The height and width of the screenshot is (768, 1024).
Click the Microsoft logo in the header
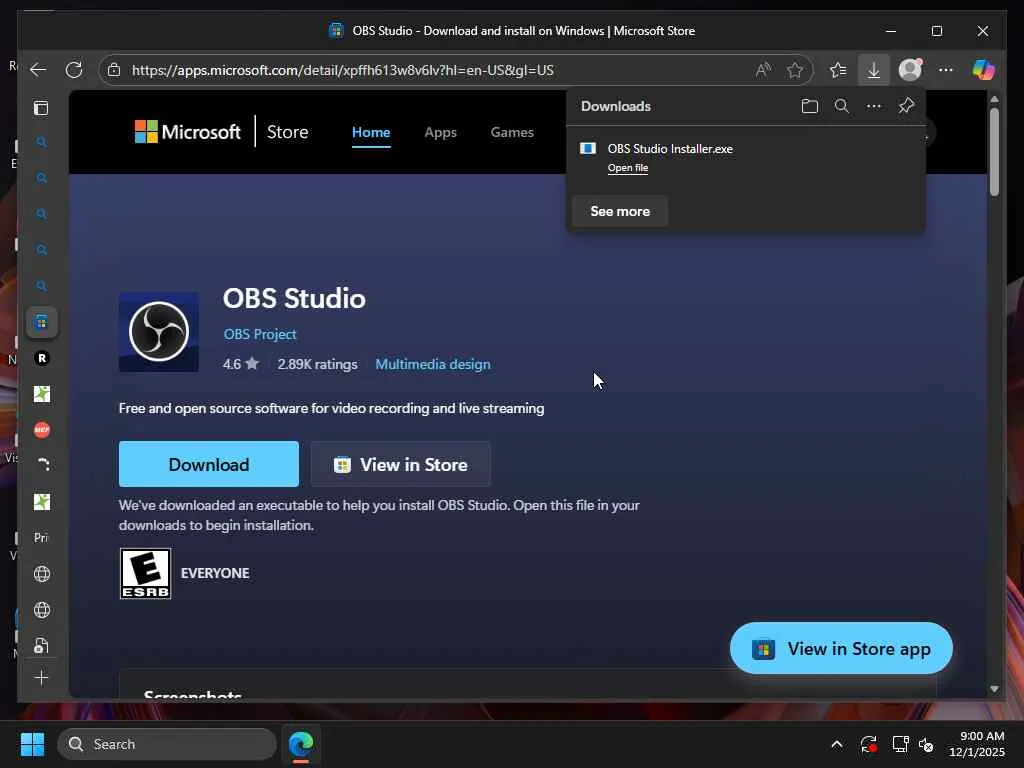pyautogui.click(x=187, y=131)
